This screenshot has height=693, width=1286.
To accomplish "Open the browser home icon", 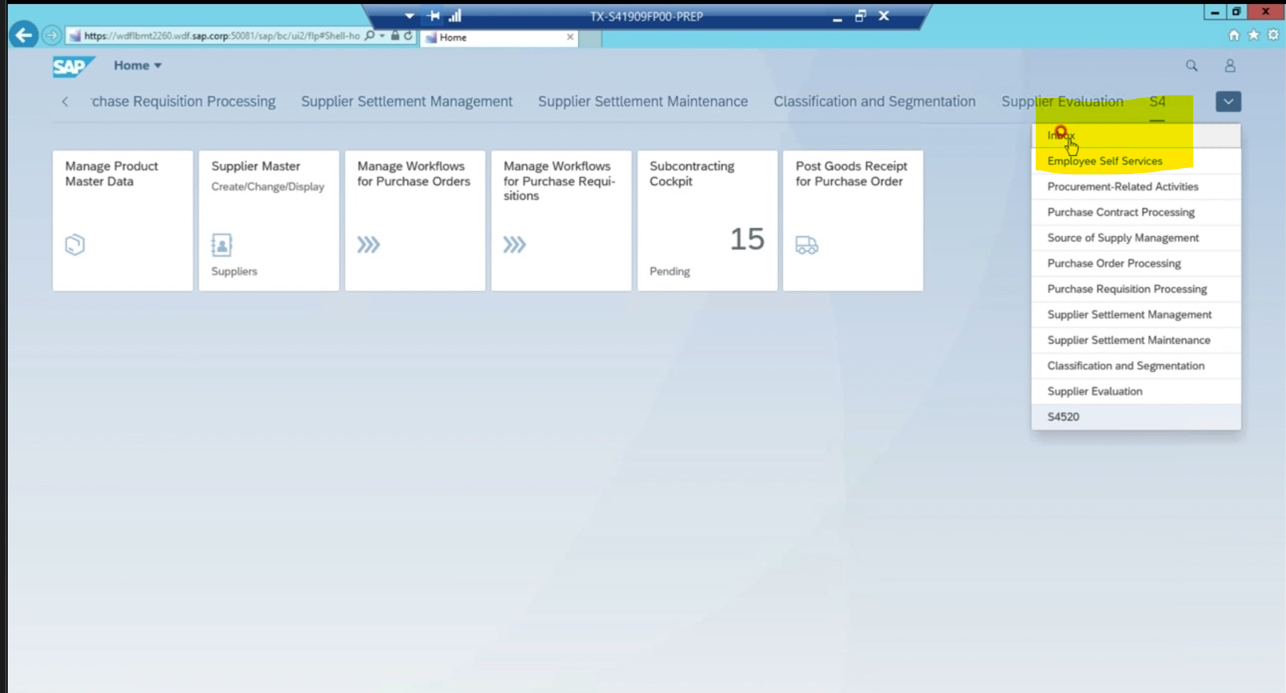I will [1233, 35].
